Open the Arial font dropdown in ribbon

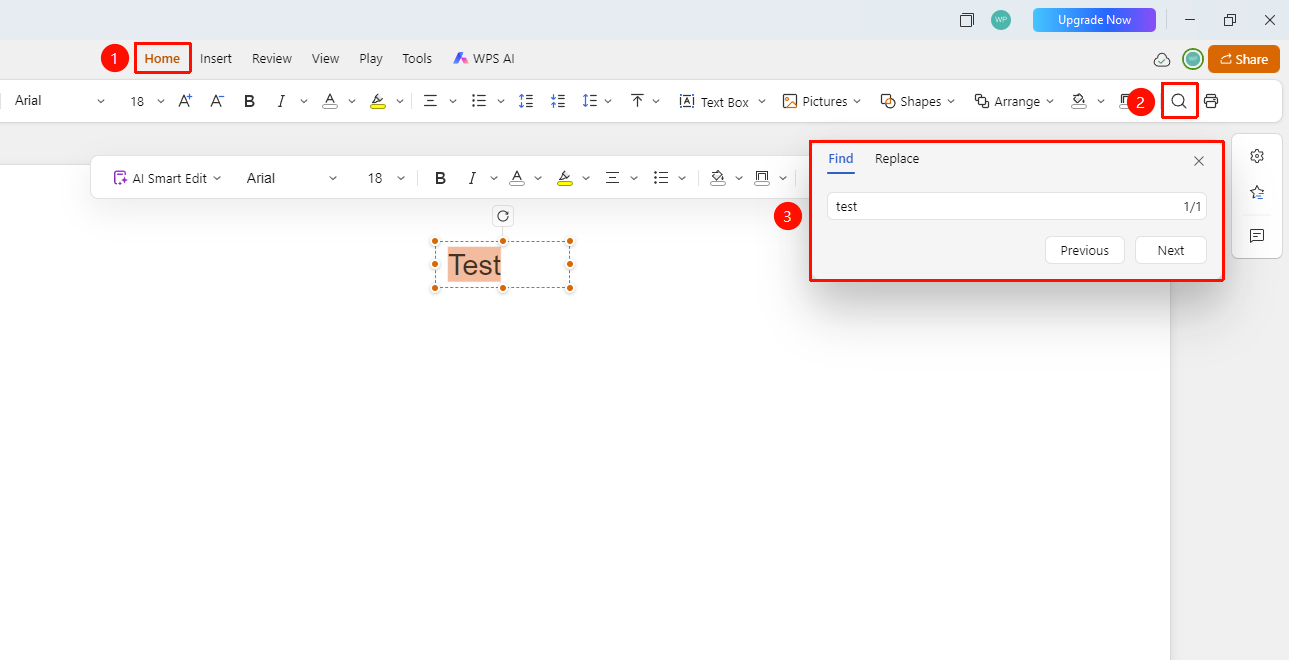(x=60, y=101)
